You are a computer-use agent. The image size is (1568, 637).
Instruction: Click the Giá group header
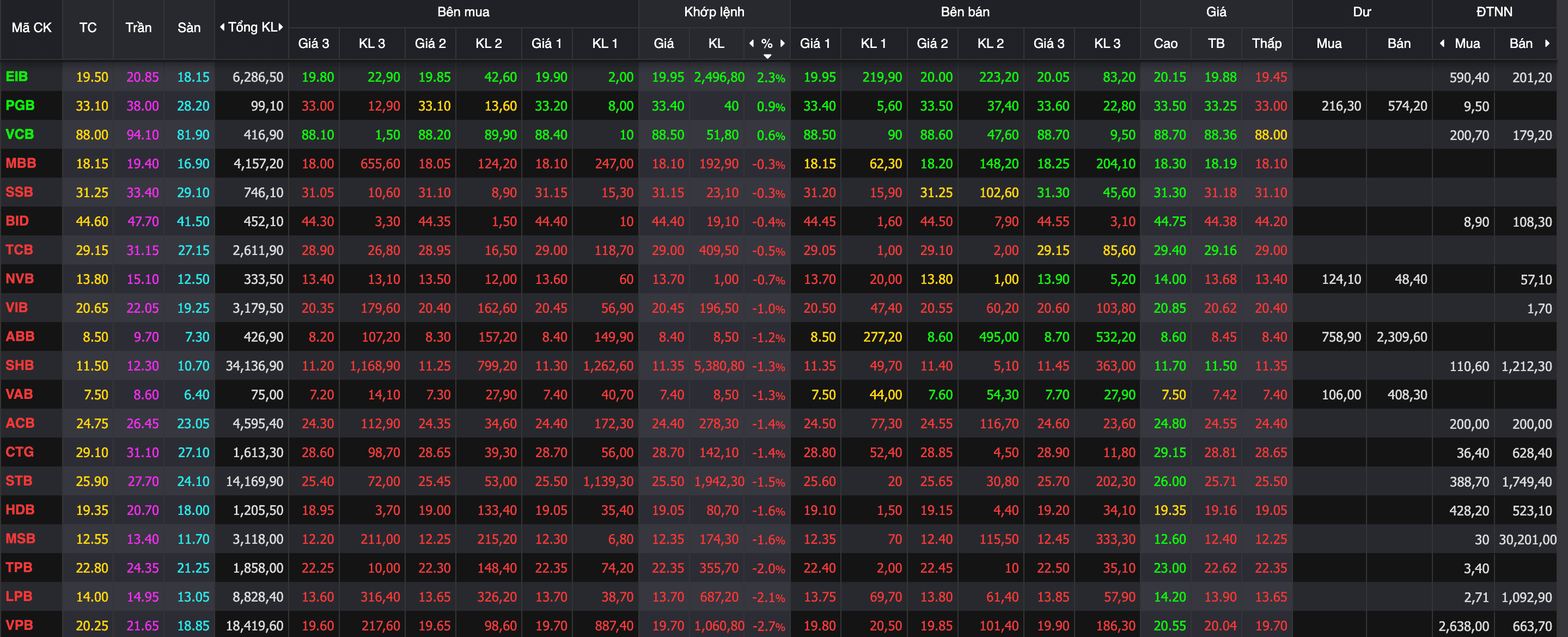[x=1216, y=11]
